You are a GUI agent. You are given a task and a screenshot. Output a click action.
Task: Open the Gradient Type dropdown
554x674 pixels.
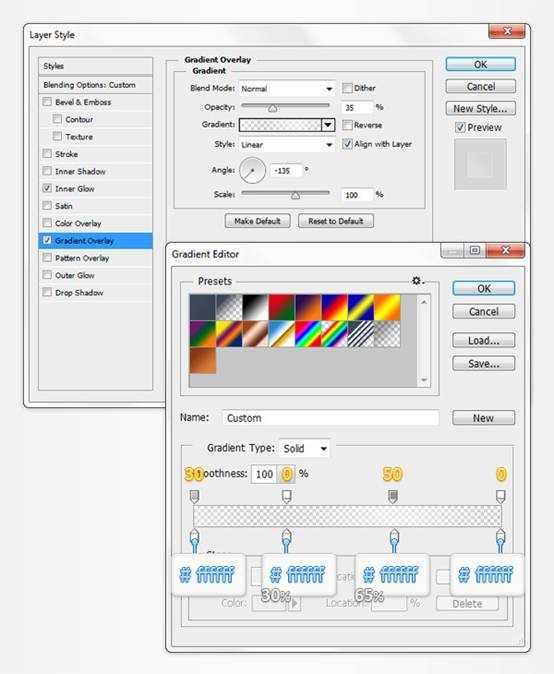pyautogui.click(x=304, y=448)
